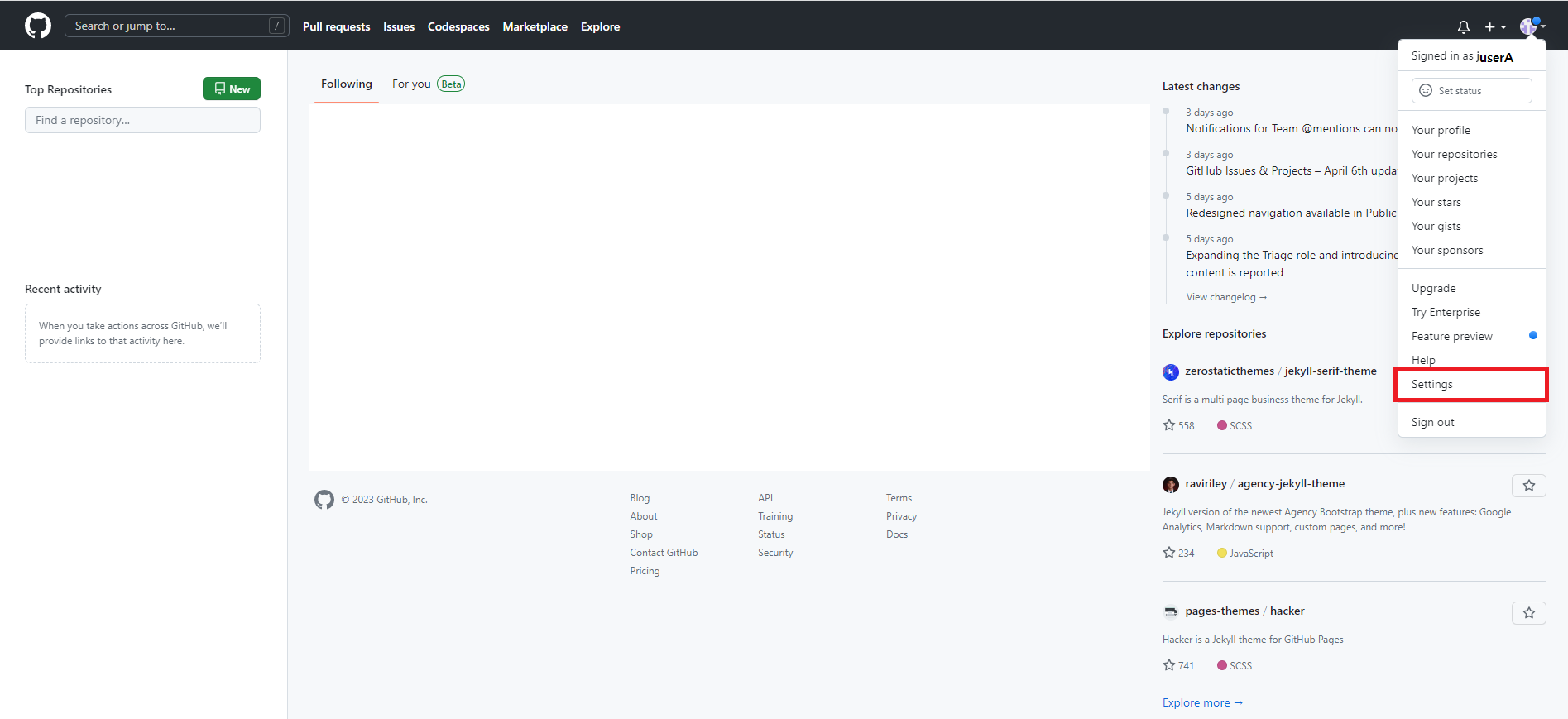
Task: Select Help menu item
Action: (x=1471, y=360)
